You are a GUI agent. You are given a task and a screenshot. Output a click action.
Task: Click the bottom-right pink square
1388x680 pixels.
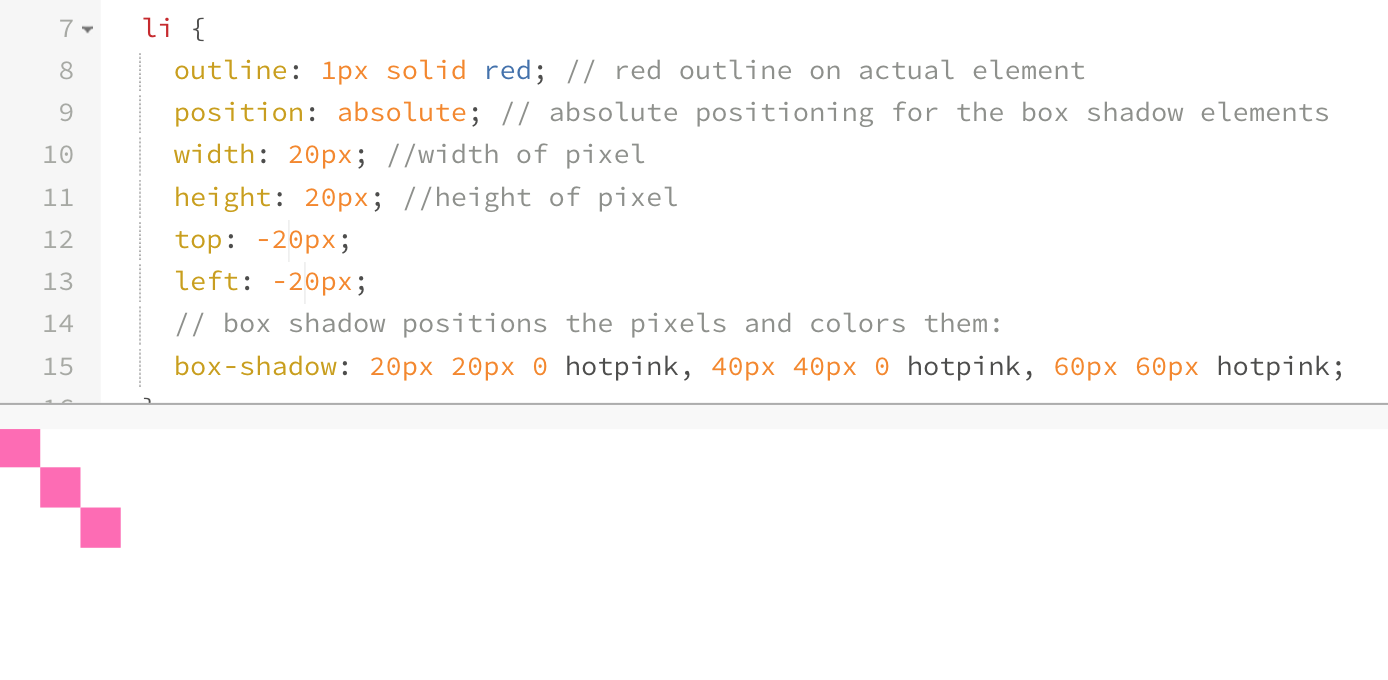(101, 528)
